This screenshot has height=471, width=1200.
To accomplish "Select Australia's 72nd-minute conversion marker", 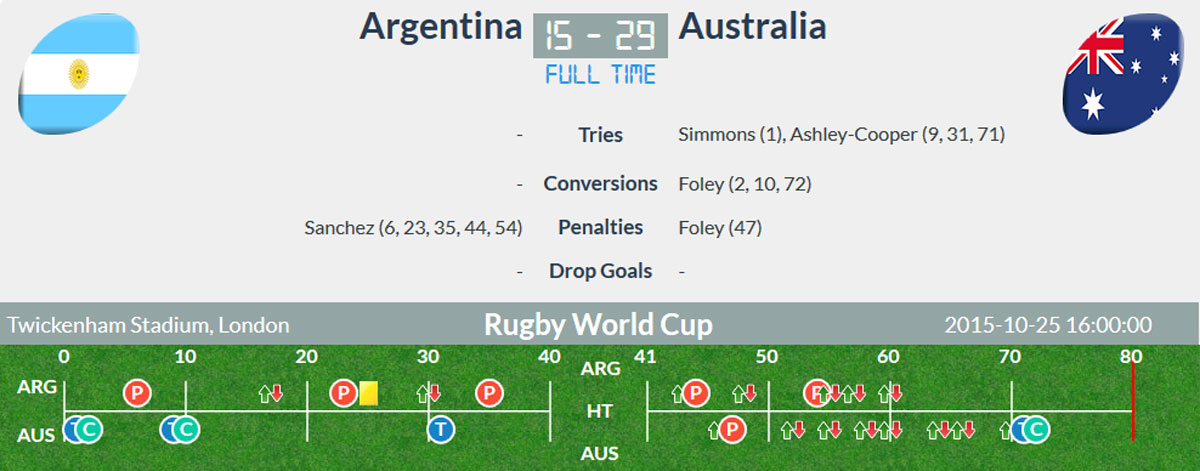I will click(1035, 430).
